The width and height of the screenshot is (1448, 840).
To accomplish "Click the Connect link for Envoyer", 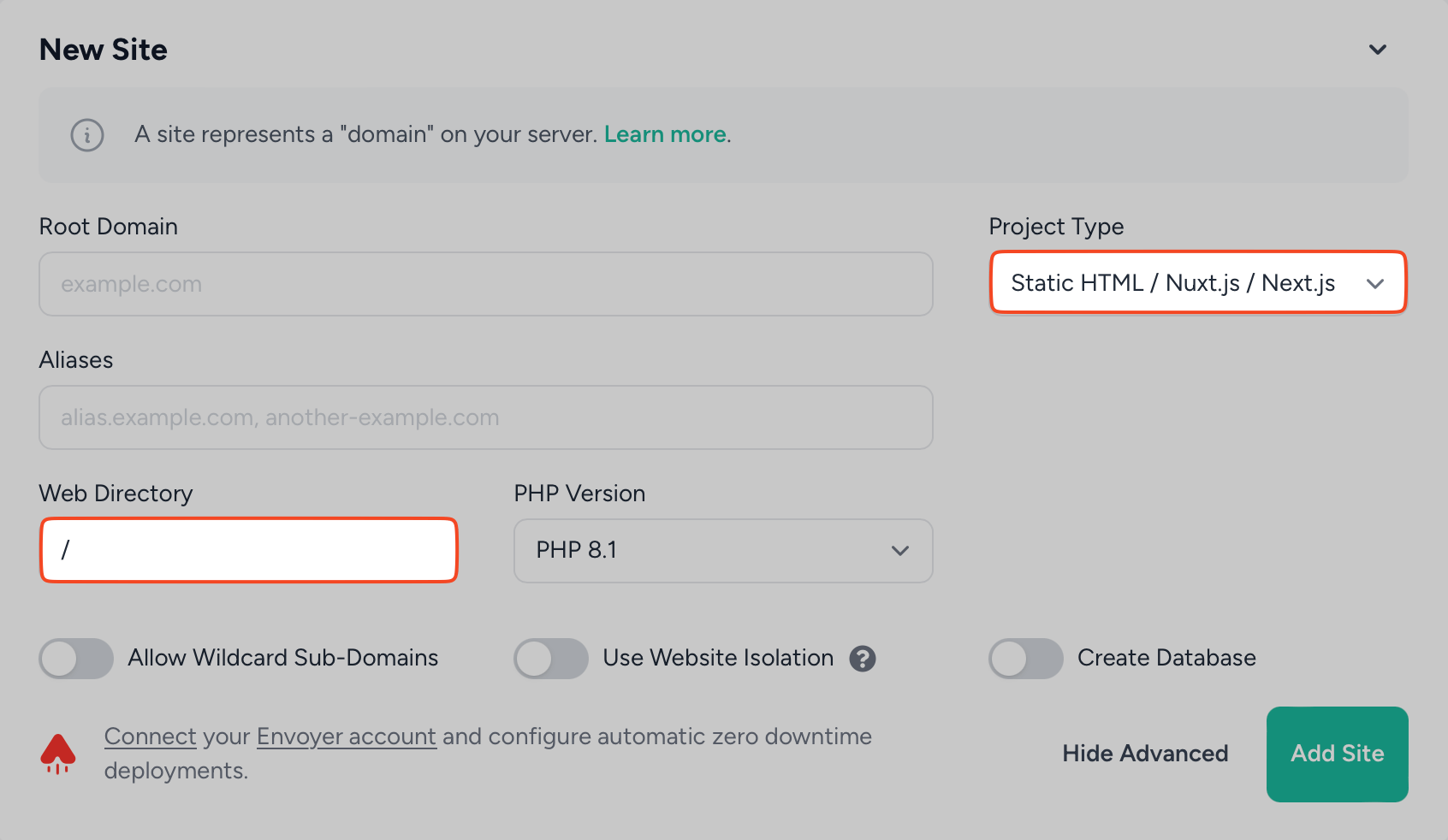I will click(150, 736).
